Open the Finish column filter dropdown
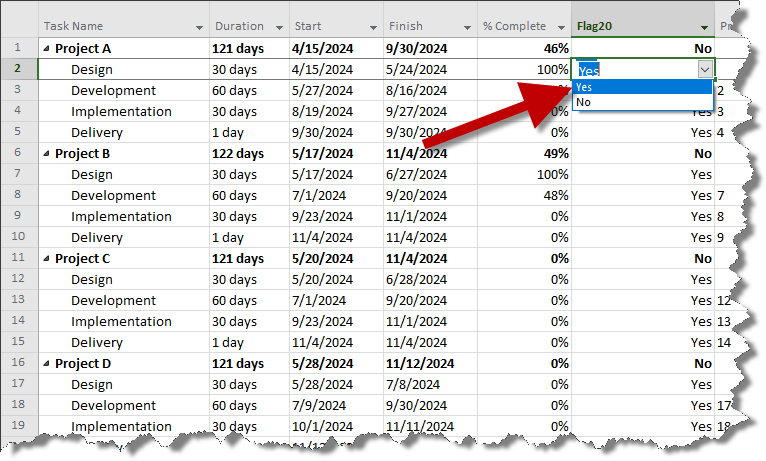766x461 pixels. 468,27
